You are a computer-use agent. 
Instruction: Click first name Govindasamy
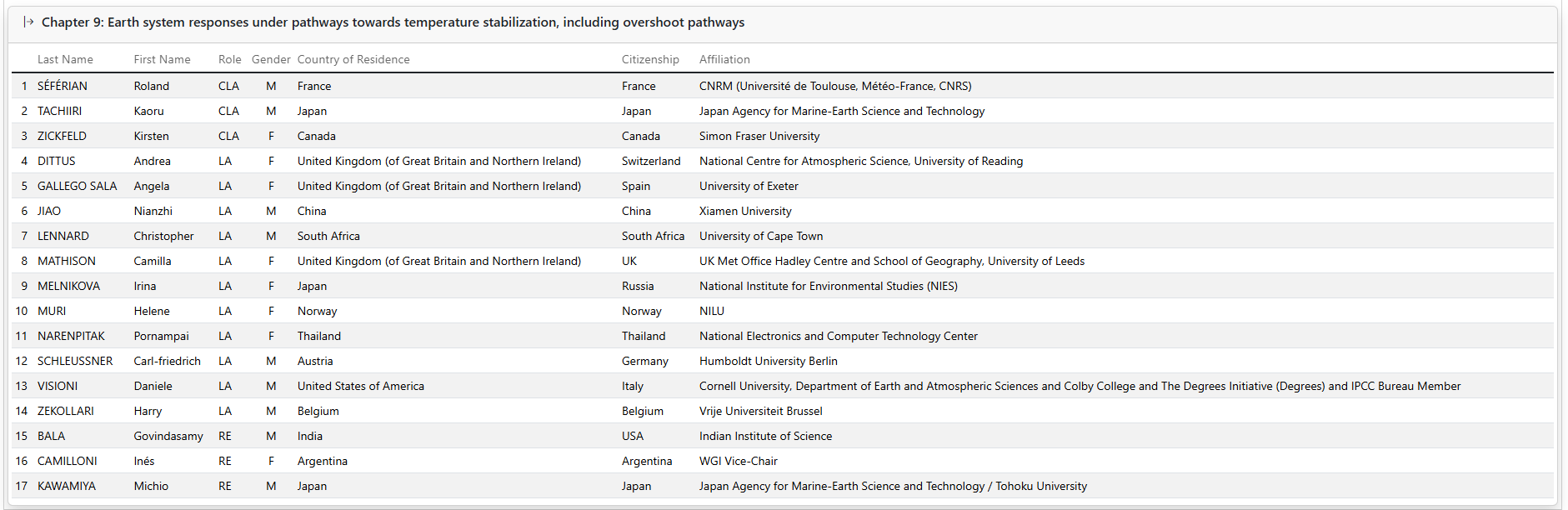(x=168, y=436)
